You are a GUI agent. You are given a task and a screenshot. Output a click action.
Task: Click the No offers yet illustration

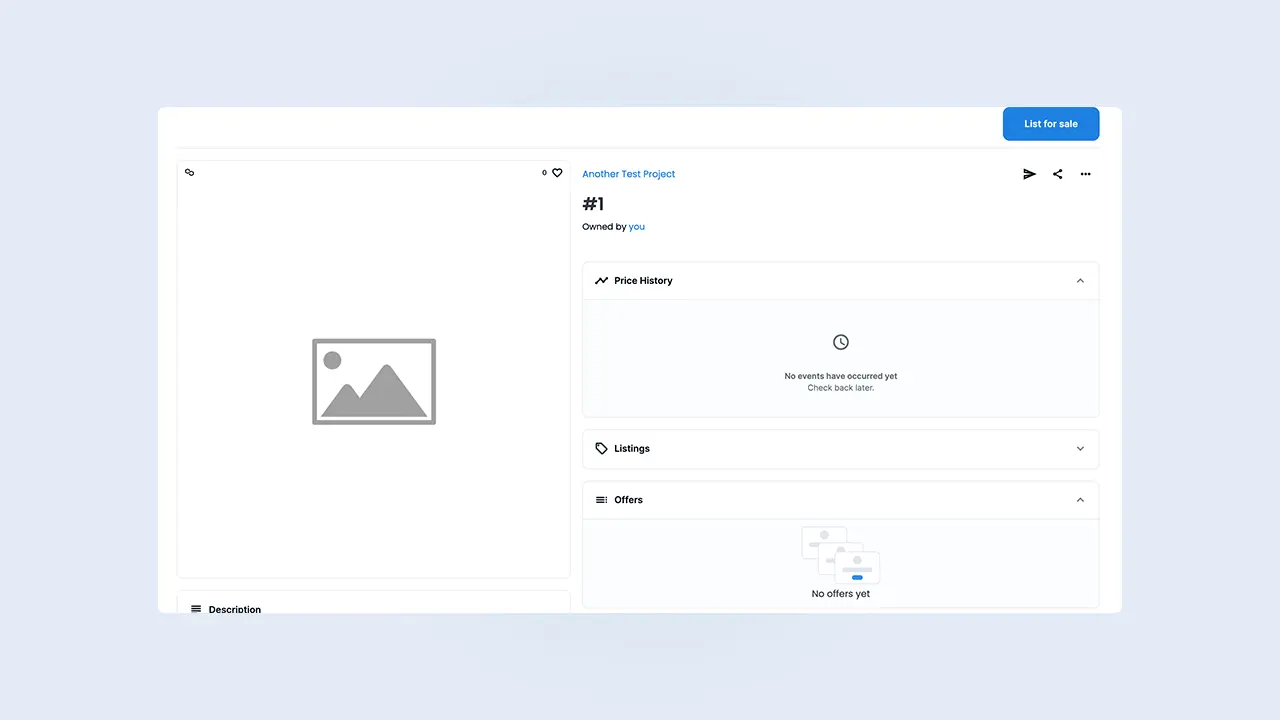841,555
